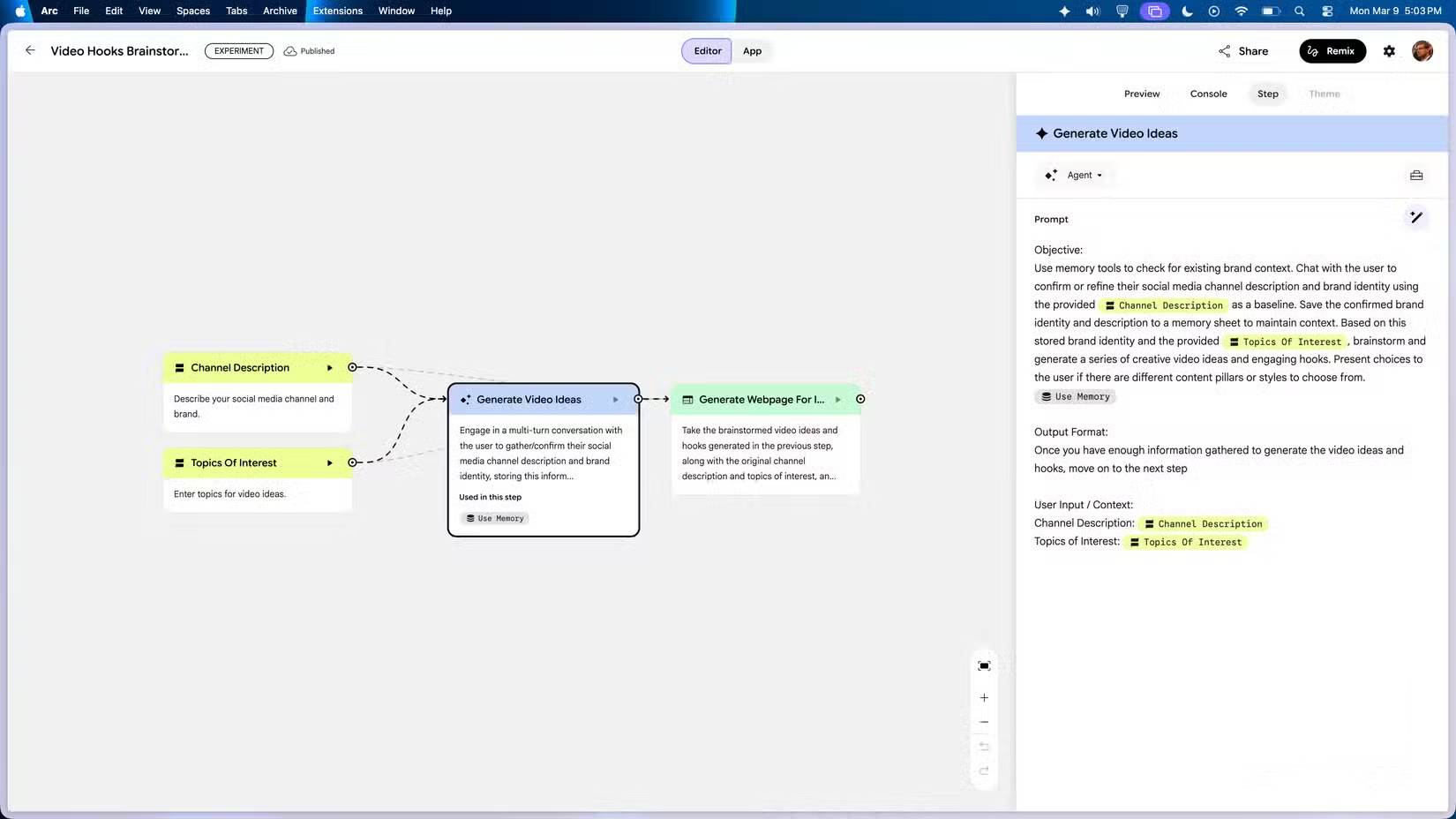The width and height of the screenshot is (1456, 819).
Task: Open the toolbox icon in step panel
Action: [1416, 175]
